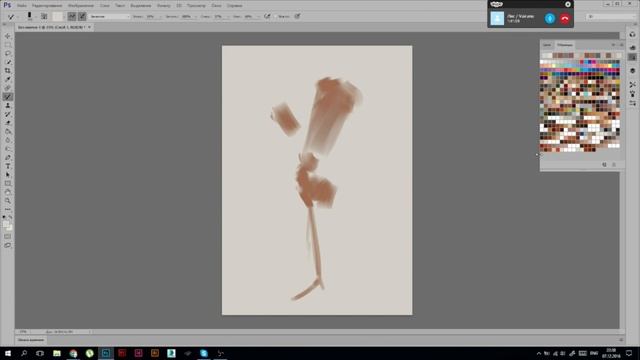Image resolution: width=640 pixels, height=360 pixels.
Task: Open the Справка menu
Action: [x=234, y=6]
